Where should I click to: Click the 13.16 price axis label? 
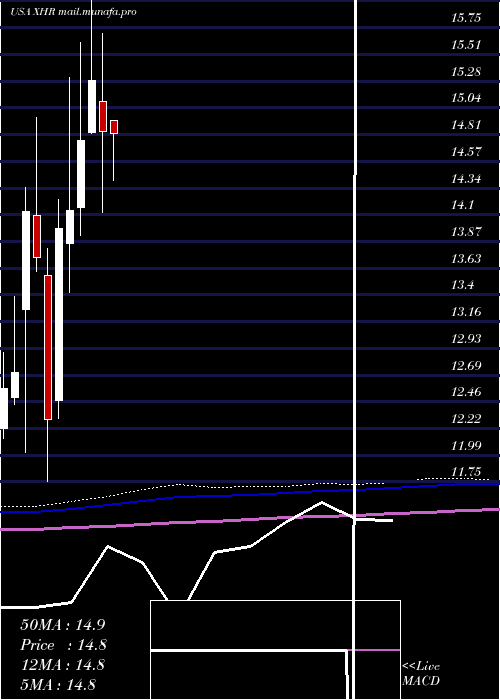pos(466,311)
